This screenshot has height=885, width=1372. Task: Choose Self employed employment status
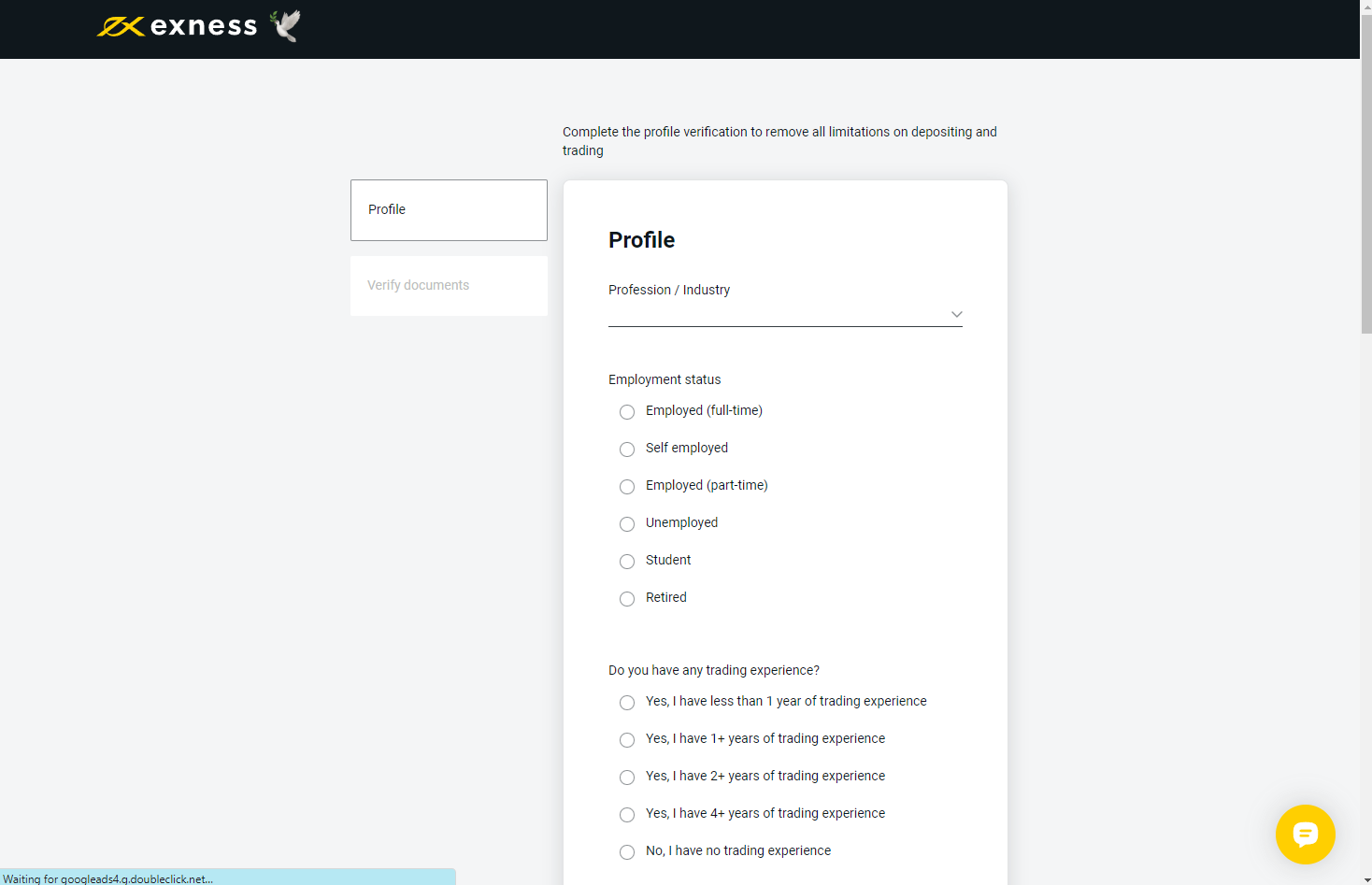(x=627, y=450)
